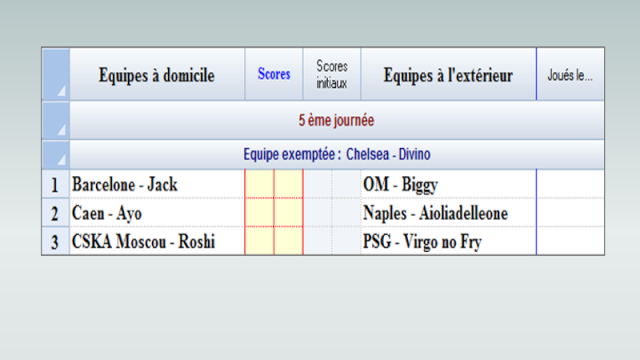Click home score field for Caen - Ayo

259,213
